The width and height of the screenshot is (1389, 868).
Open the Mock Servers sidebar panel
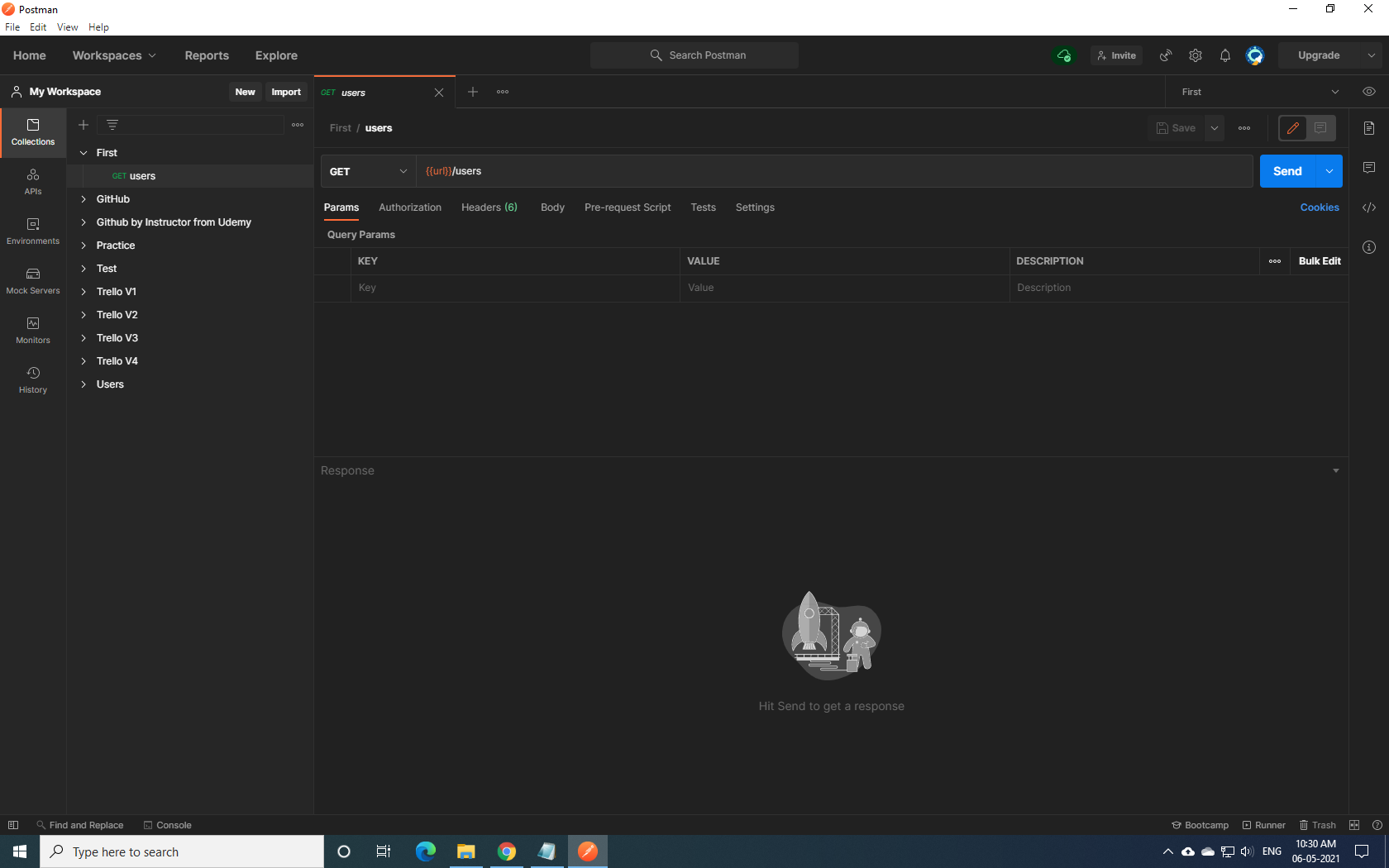click(33, 281)
